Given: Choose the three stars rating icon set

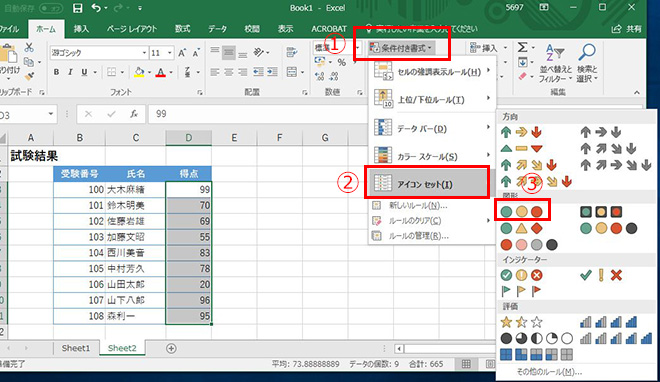Looking at the screenshot, I should click(x=522, y=322).
